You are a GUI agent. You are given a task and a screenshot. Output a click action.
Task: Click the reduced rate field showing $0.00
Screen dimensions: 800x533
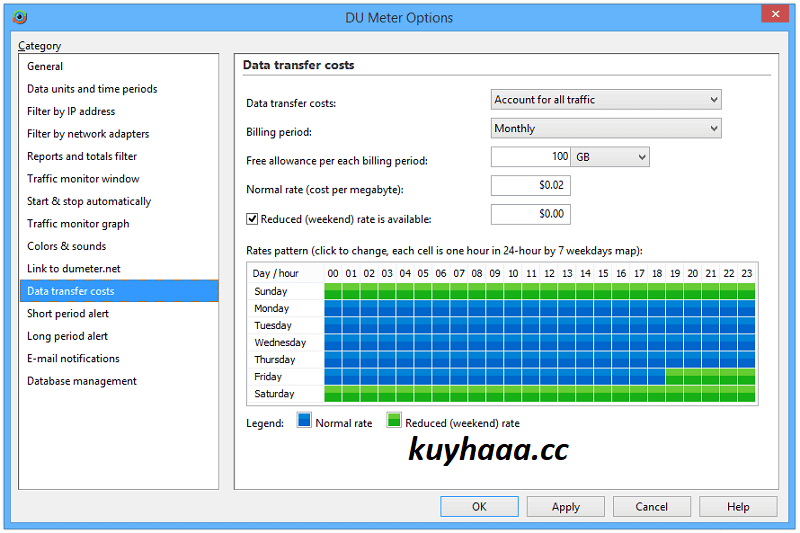pos(531,214)
